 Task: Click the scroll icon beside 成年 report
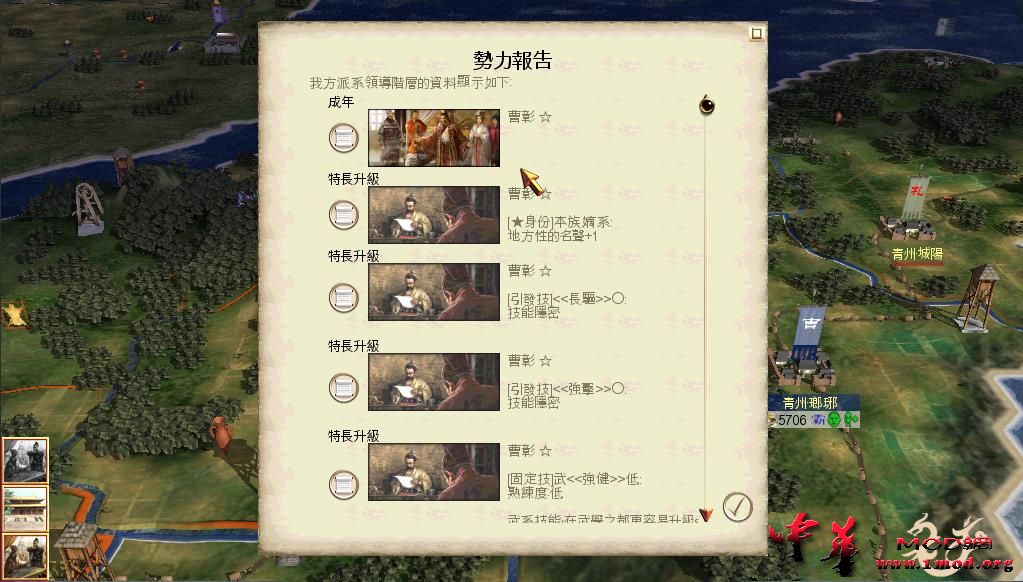[343, 138]
